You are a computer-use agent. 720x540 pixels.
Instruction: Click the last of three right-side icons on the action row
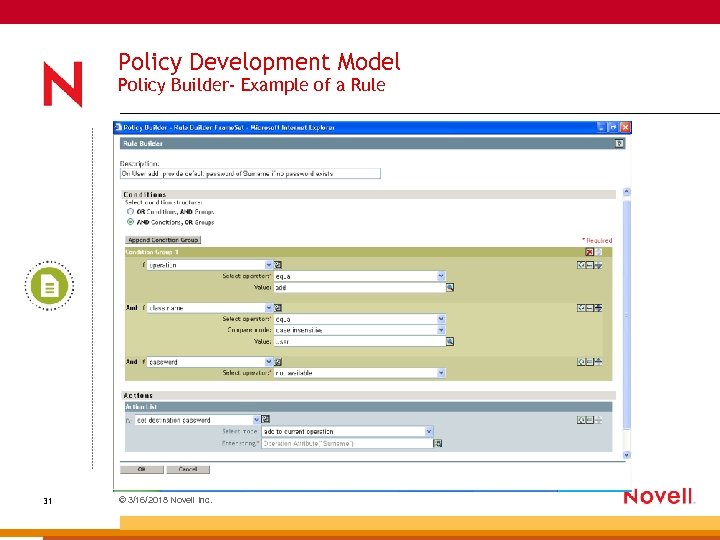pyautogui.click(x=598, y=420)
